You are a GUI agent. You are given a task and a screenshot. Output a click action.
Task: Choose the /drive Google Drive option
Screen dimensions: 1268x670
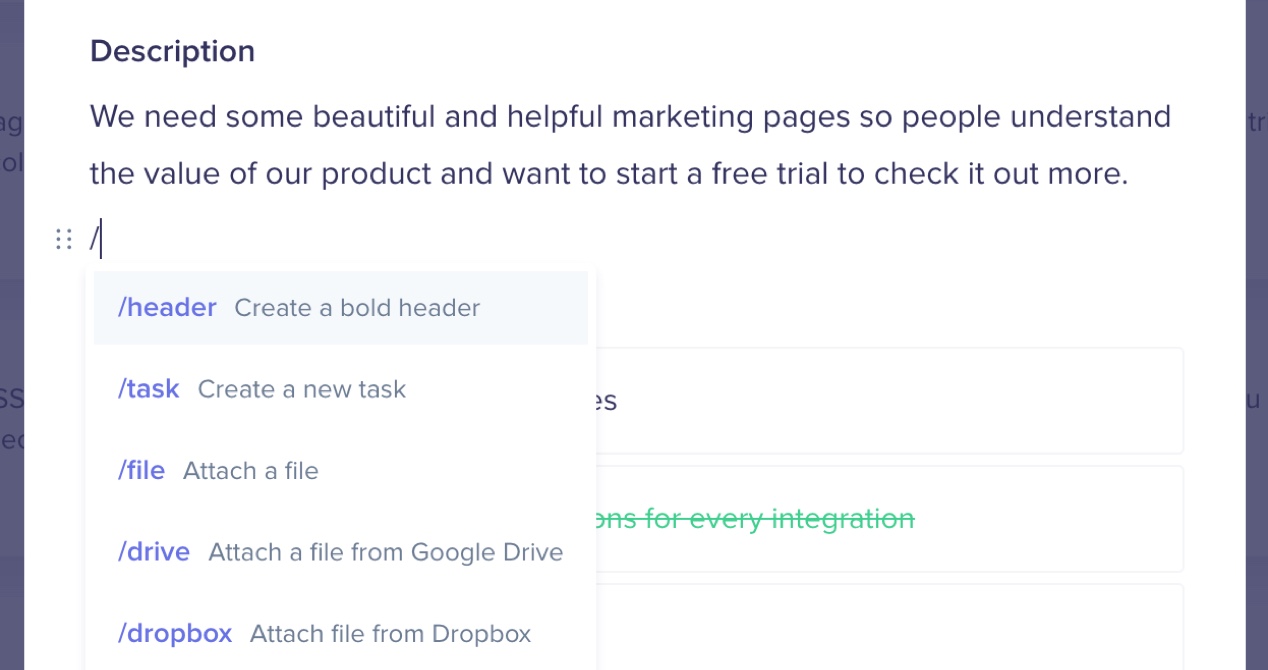click(154, 552)
